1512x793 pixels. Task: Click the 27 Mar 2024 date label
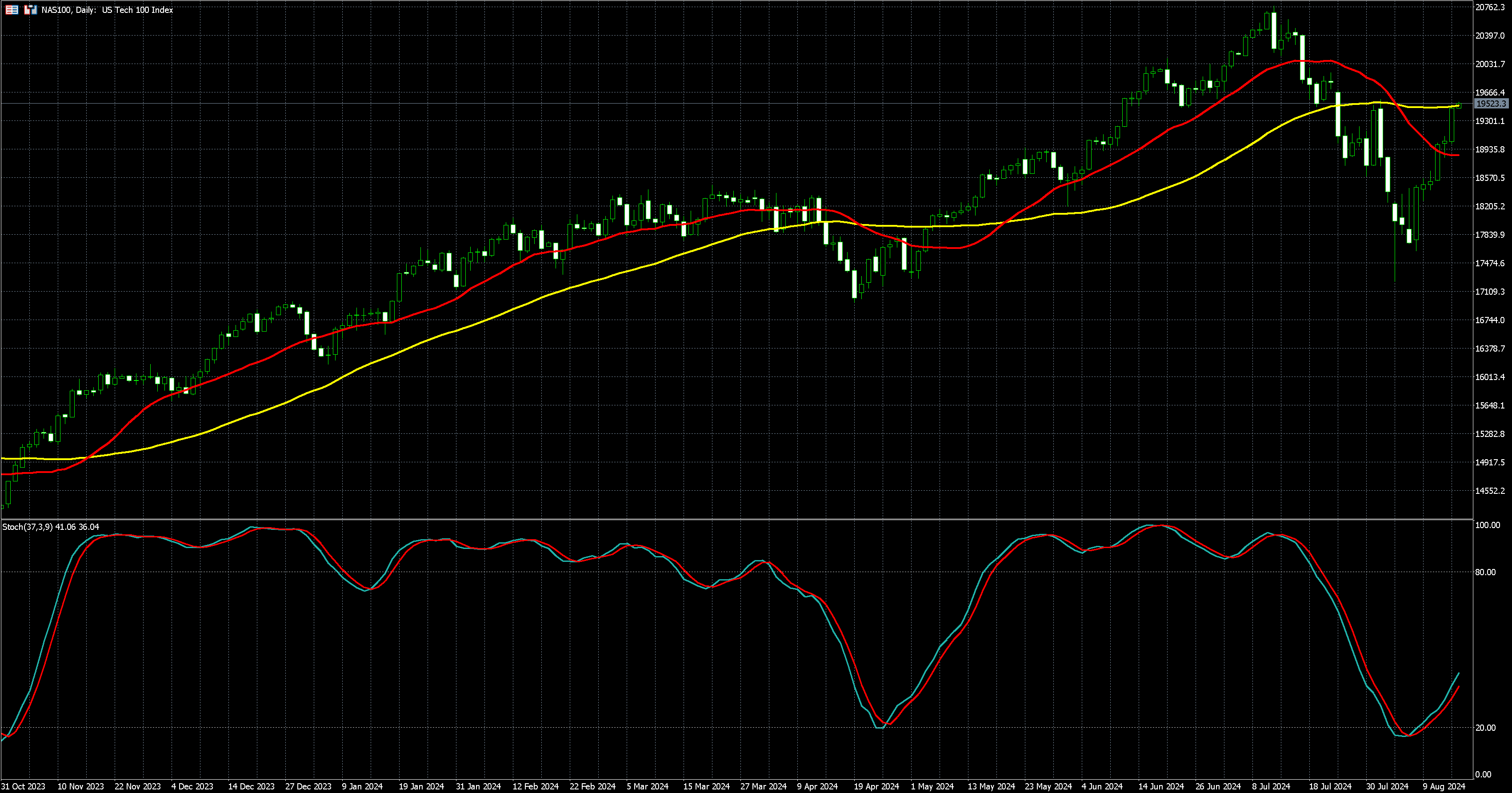tap(763, 786)
